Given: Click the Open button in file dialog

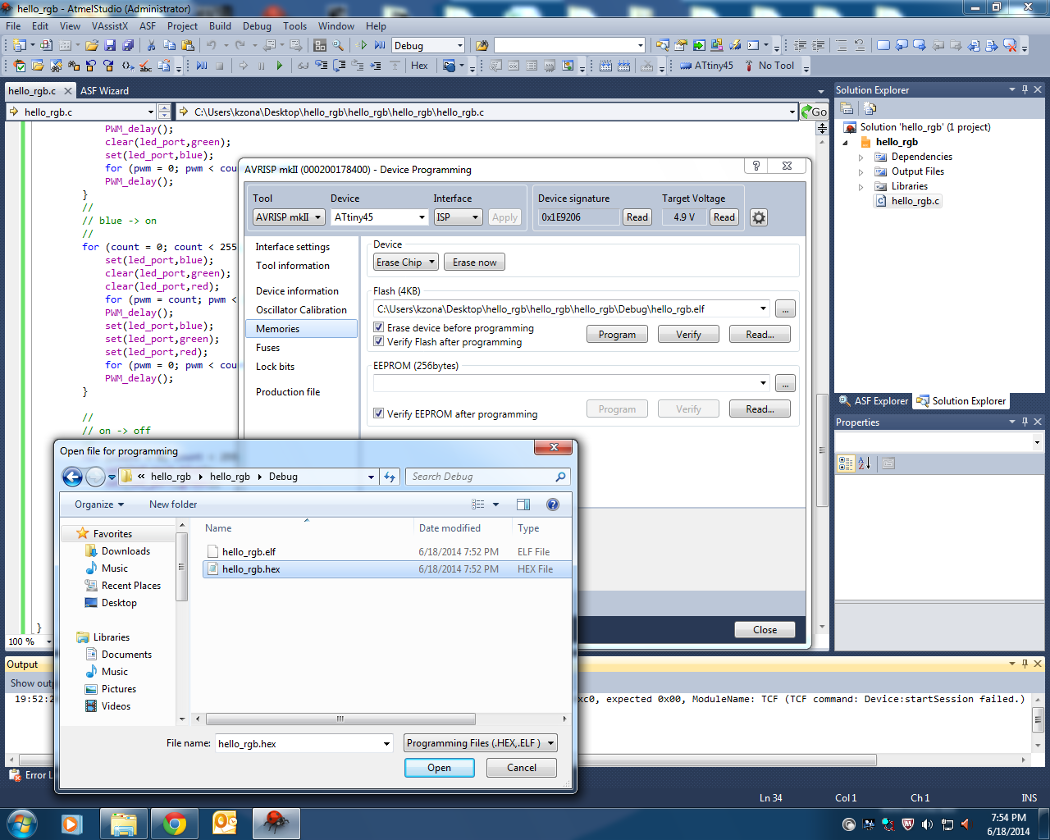Looking at the screenshot, I should click(x=439, y=768).
